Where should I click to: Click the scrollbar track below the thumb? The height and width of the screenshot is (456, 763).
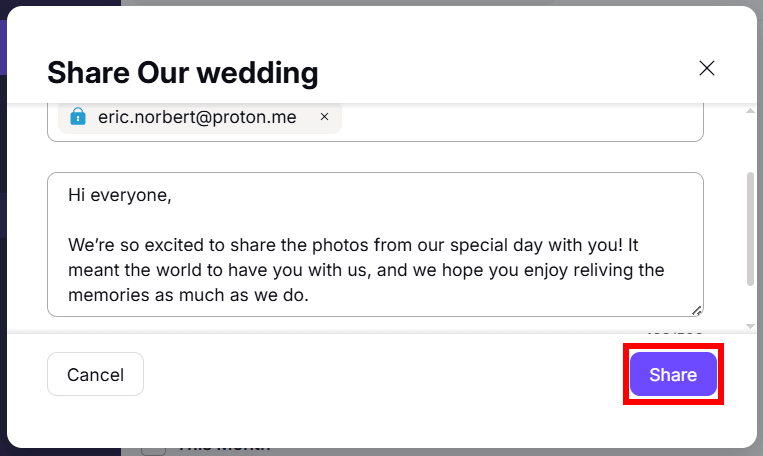pos(750,303)
